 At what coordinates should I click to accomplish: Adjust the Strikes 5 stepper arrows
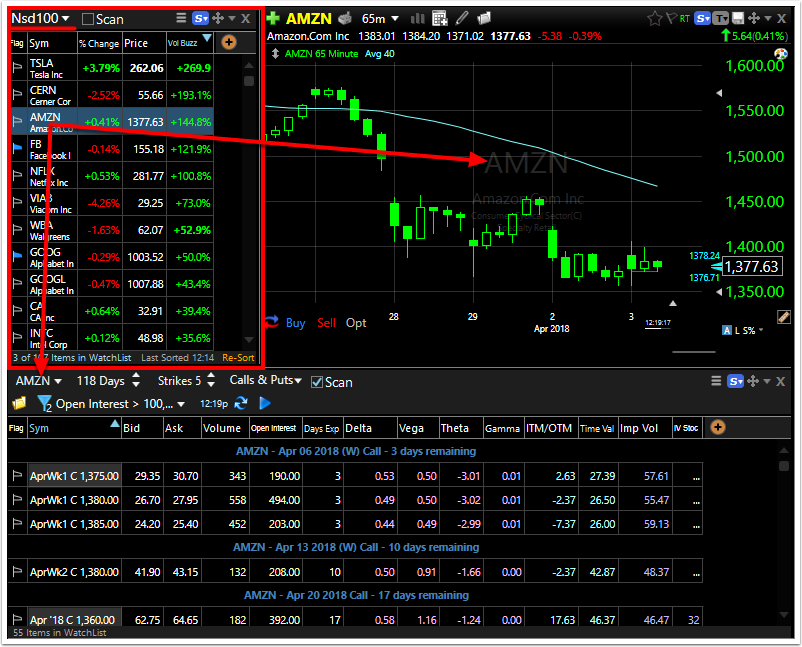click(x=211, y=380)
